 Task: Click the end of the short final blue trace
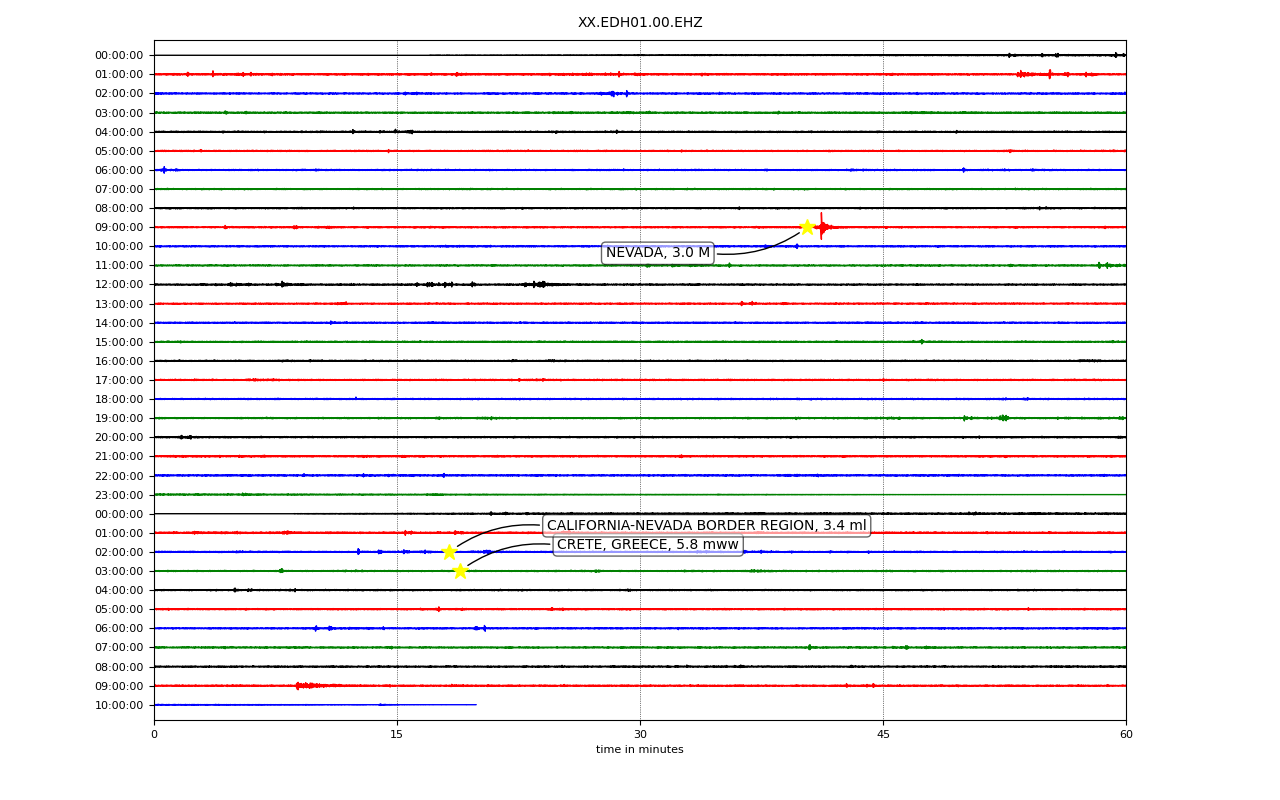[x=475, y=705]
